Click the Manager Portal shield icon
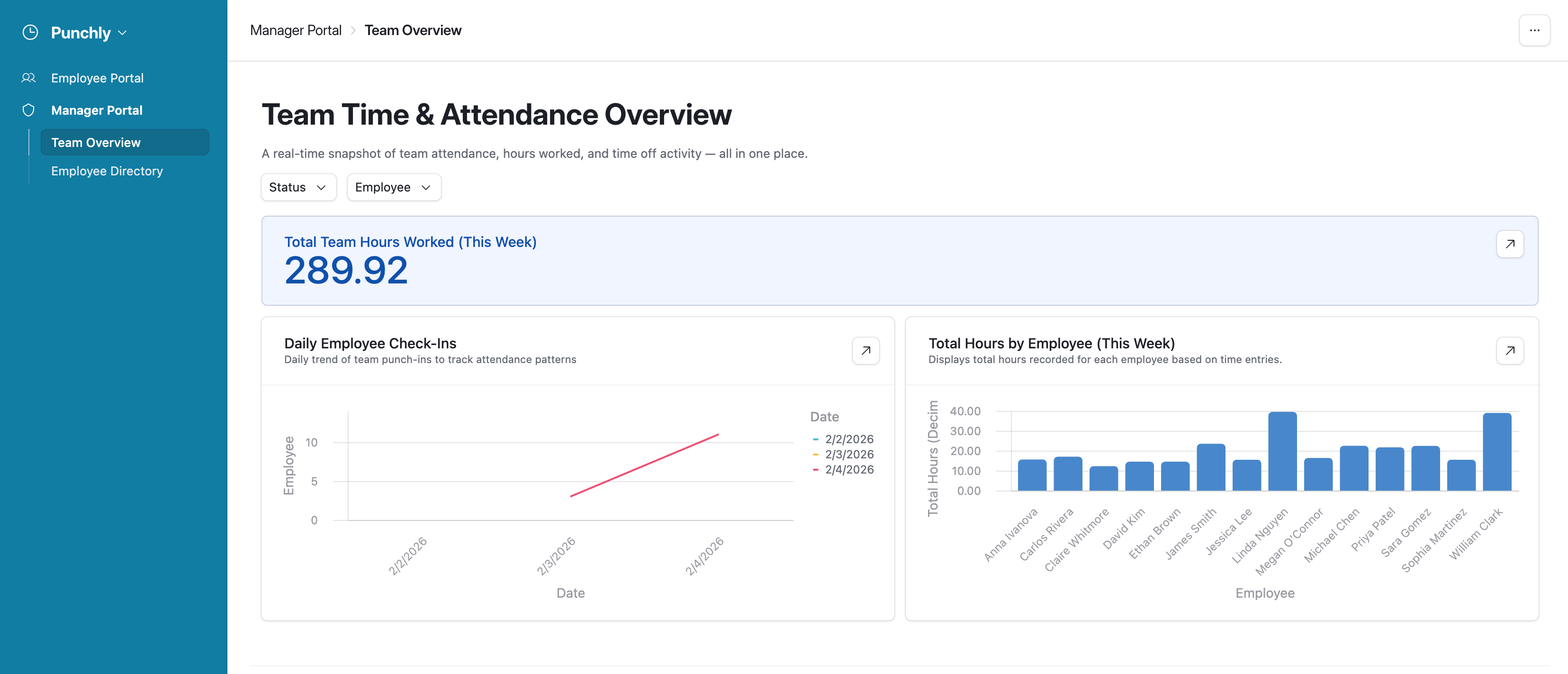Image resolution: width=1568 pixels, height=674 pixels. (x=28, y=110)
